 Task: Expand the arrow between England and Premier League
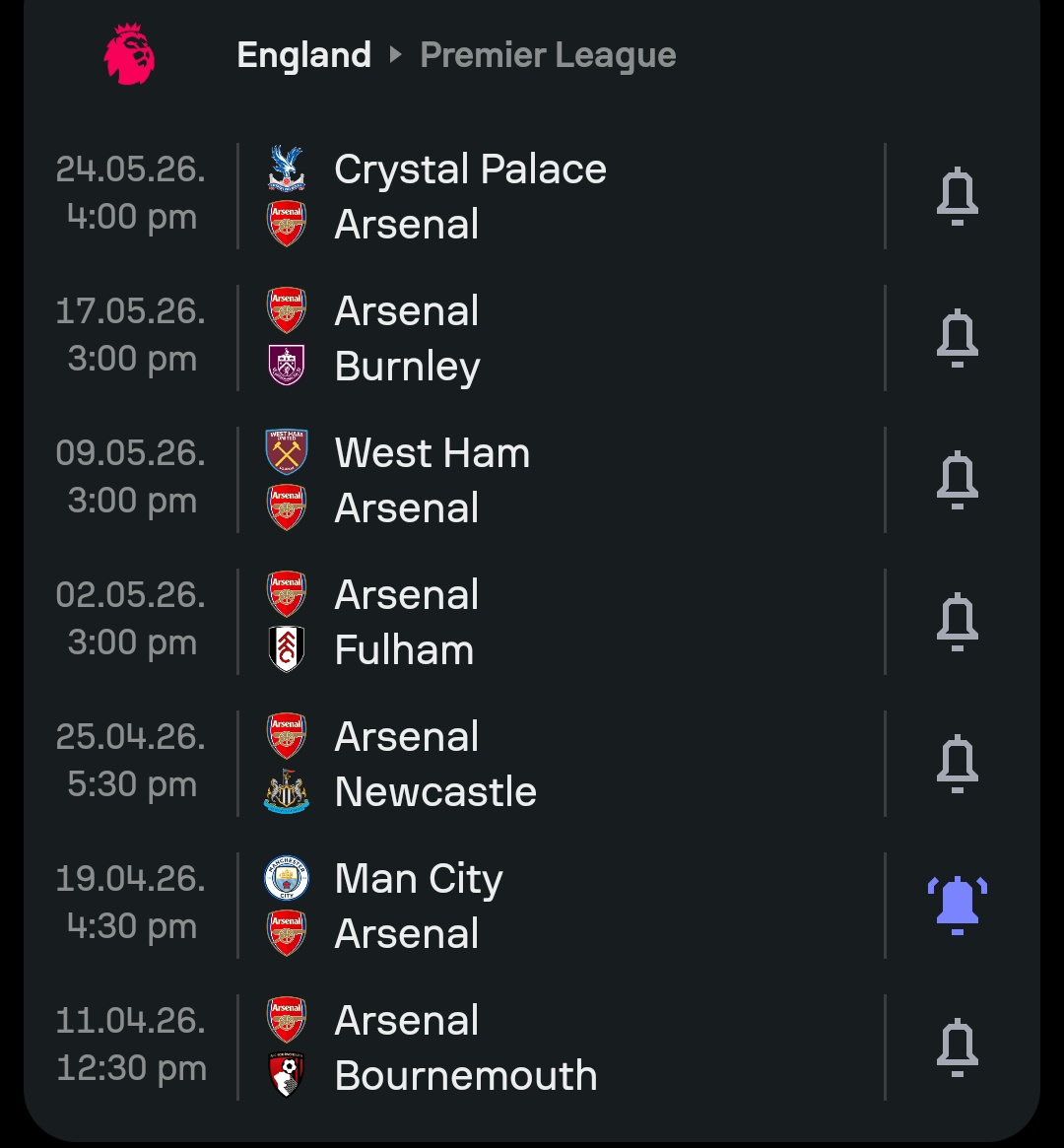396,55
